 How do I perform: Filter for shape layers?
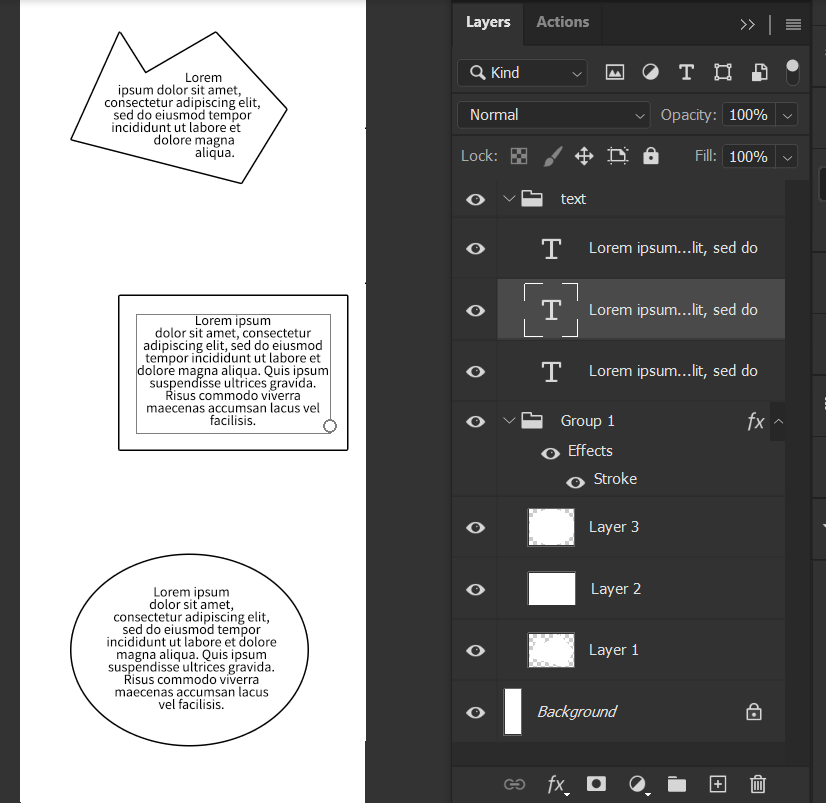coord(723,72)
